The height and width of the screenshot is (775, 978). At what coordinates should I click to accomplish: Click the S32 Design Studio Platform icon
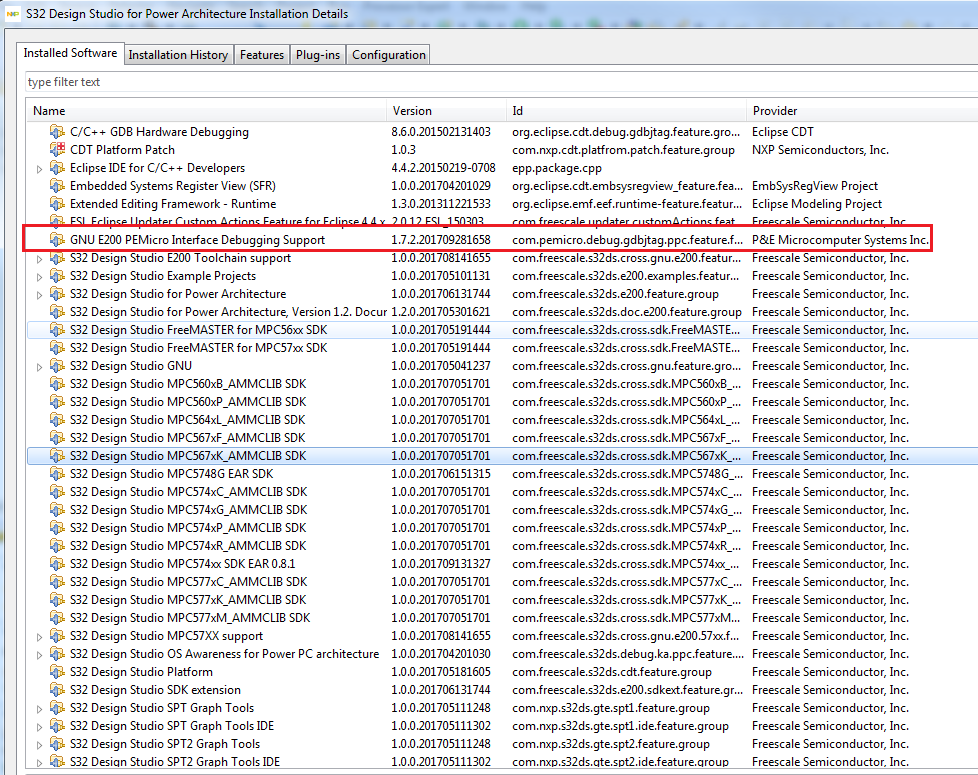(57, 672)
